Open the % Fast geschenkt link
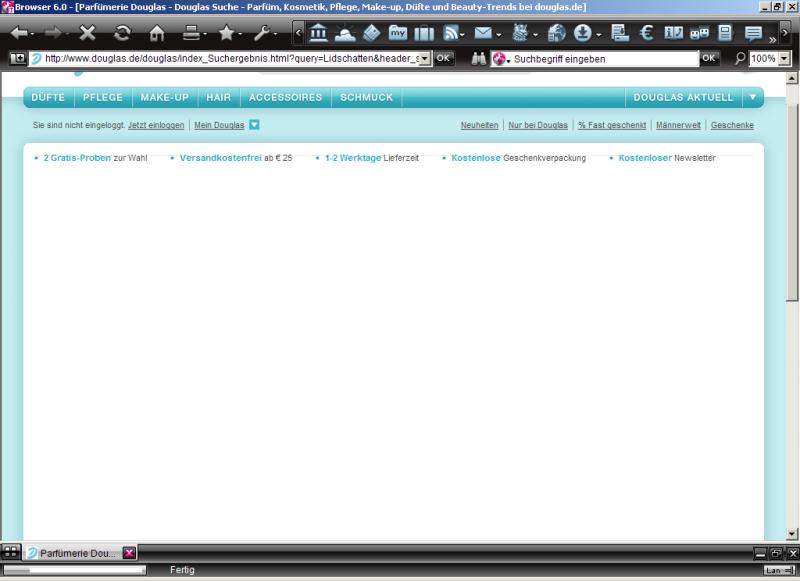 click(x=612, y=125)
